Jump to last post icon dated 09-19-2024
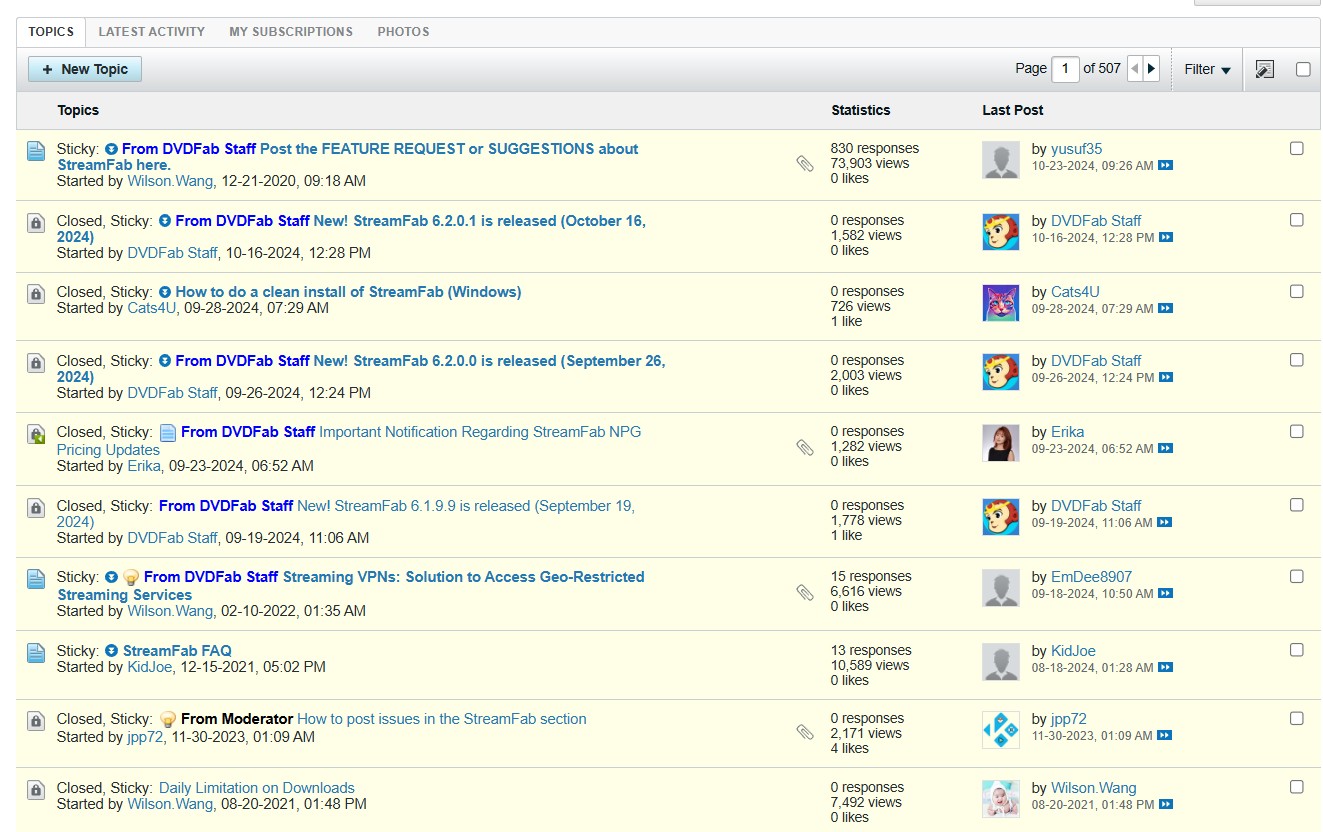 [x=1166, y=522]
